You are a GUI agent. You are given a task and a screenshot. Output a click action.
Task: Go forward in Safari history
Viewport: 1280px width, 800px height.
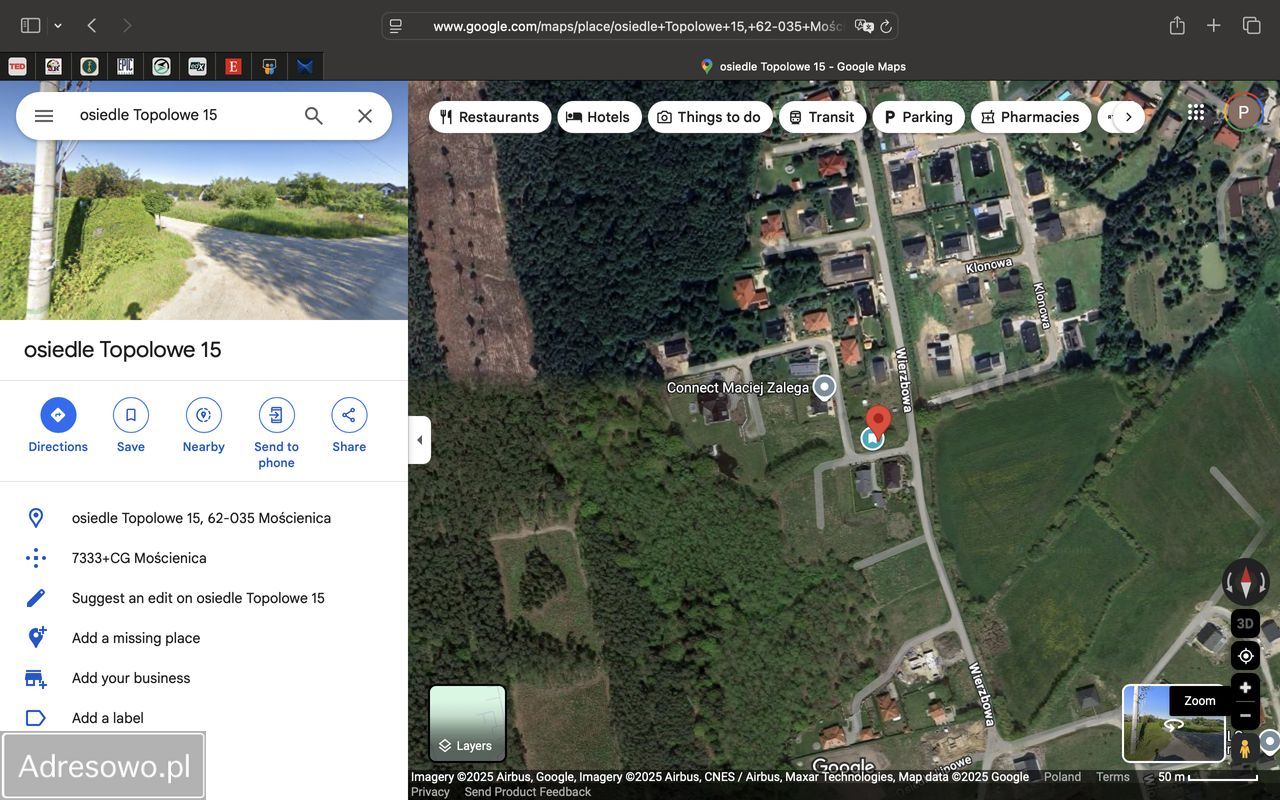point(127,26)
